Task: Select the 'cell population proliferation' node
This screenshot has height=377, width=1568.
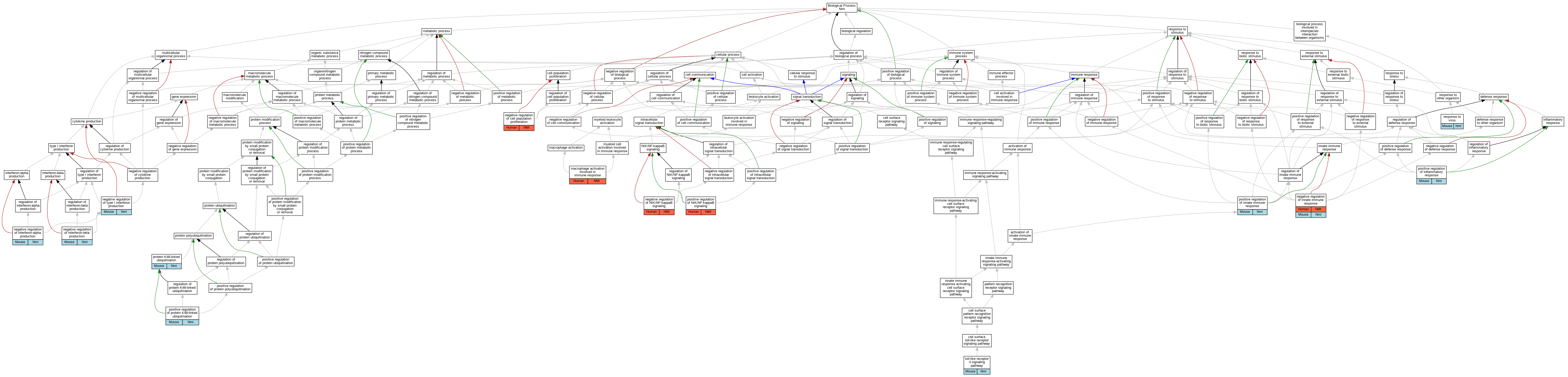Action: [x=558, y=75]
